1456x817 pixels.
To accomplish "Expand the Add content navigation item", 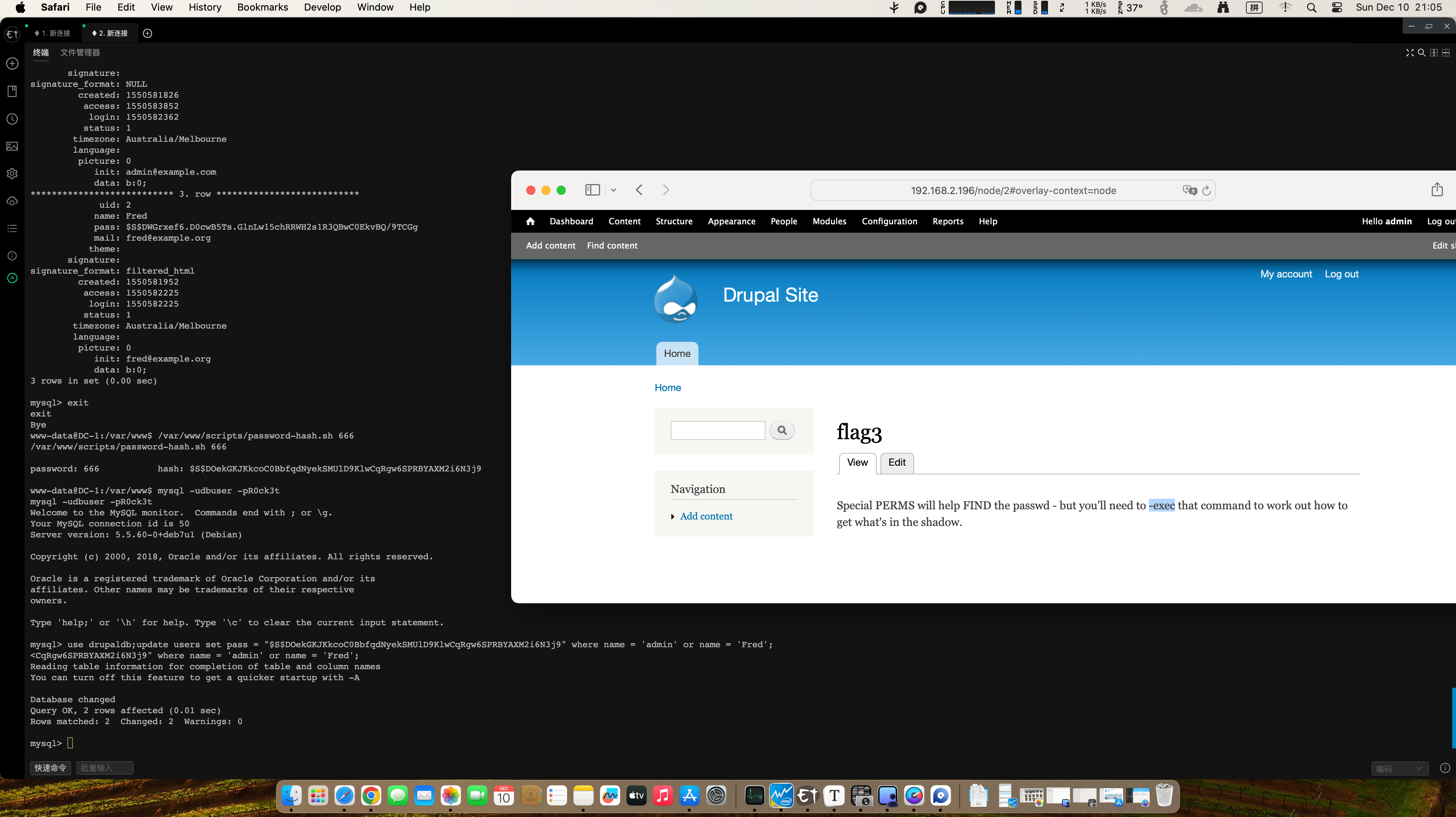I will click(706, 516).
